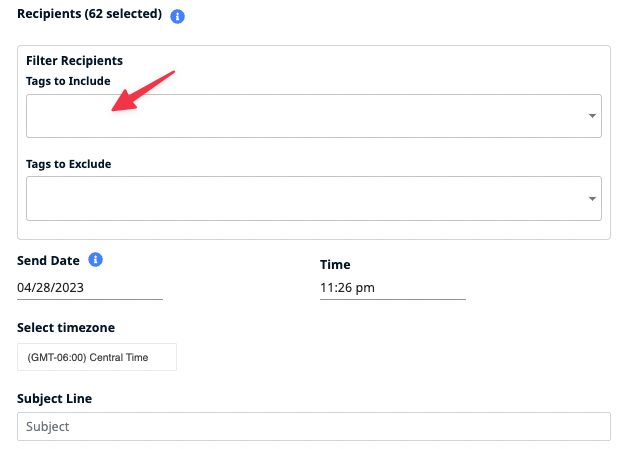Open the Tags to Include selection box

tap(313, 116)
